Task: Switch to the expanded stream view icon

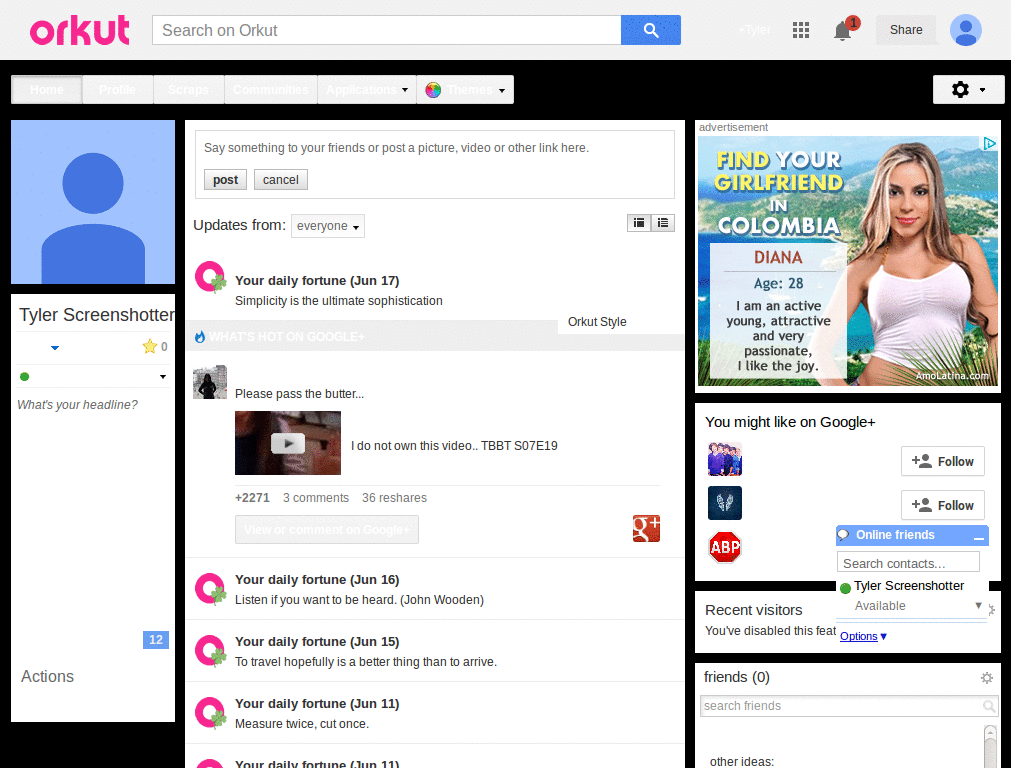Action: pyautogui.click(x=638, y=223)
